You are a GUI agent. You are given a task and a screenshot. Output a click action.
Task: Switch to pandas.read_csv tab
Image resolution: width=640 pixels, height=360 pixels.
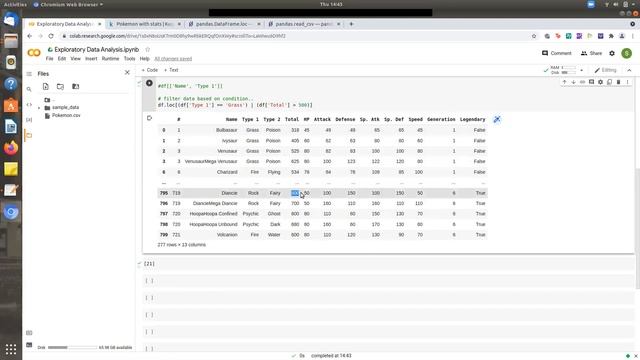304,24
